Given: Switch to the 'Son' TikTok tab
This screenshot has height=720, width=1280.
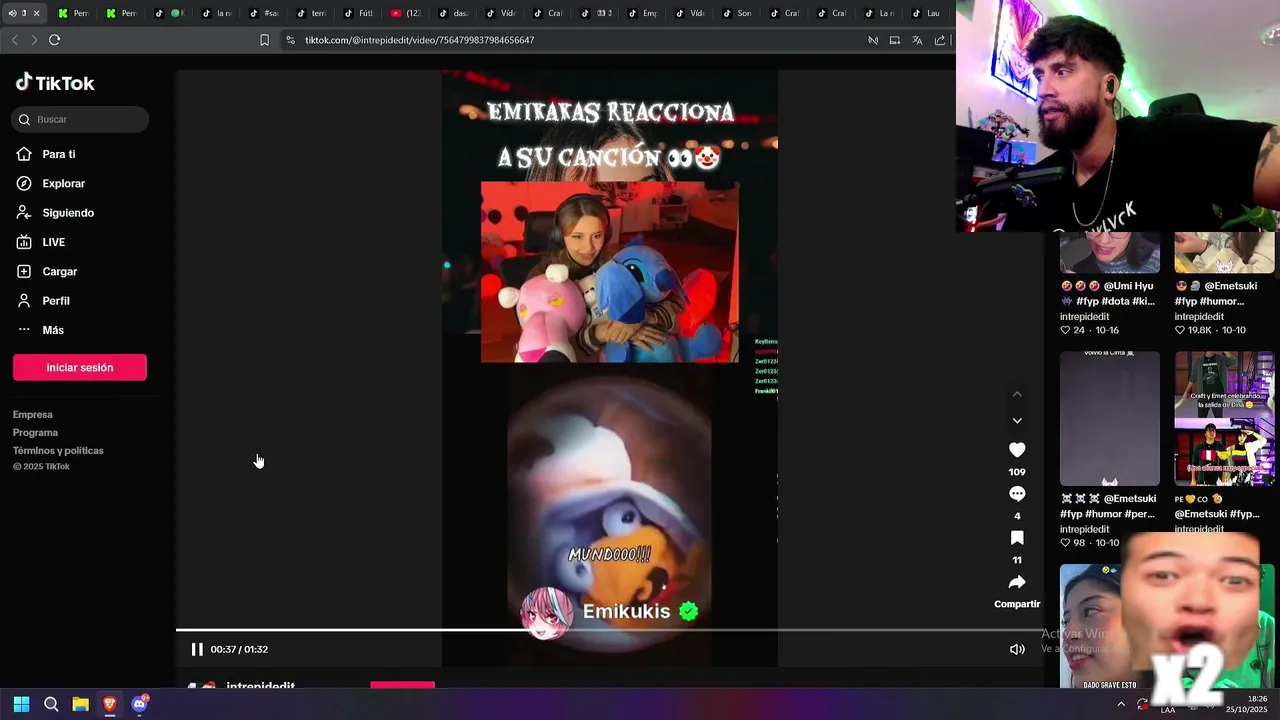Looking at the screenshot, I should (x=737, y=13).
